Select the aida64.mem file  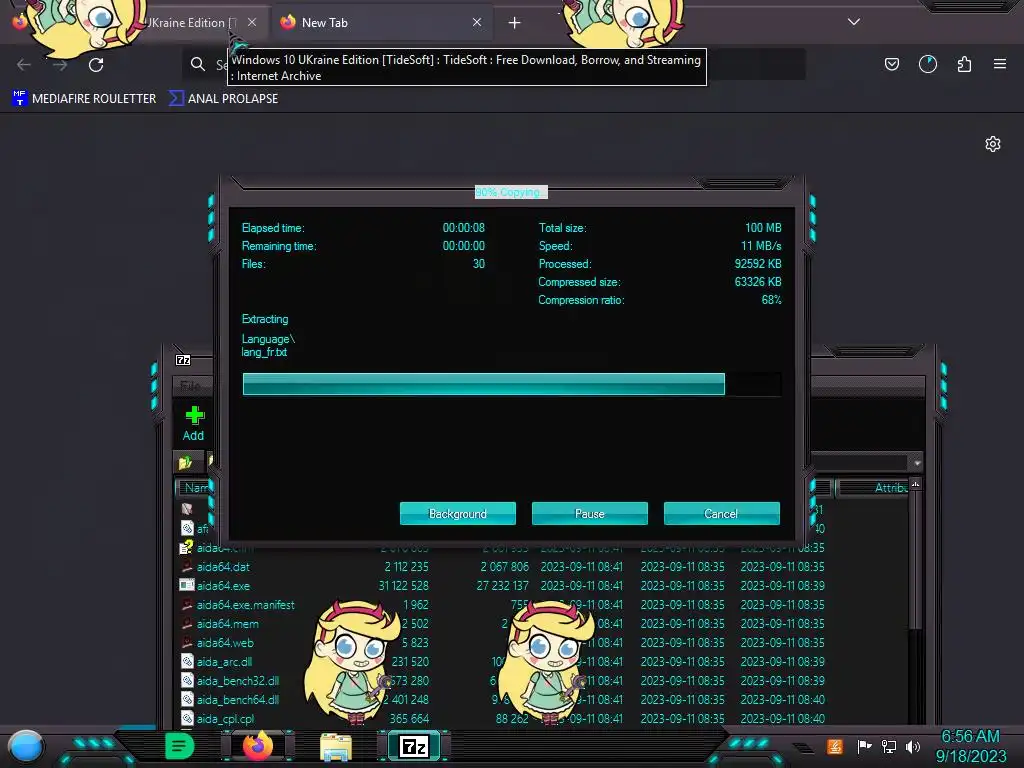click(227, 624)
